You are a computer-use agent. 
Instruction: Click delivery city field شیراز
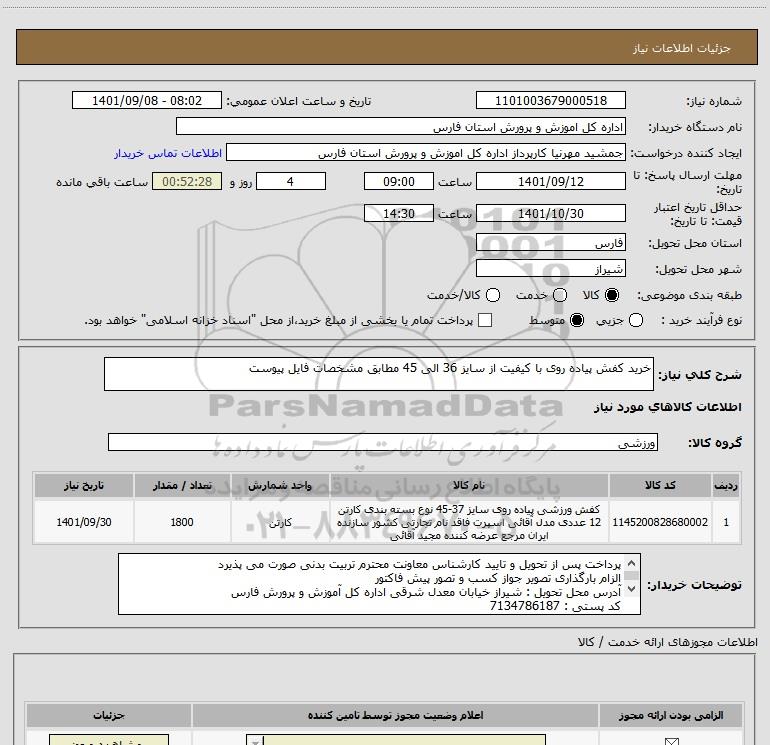(x=550, y=268)
